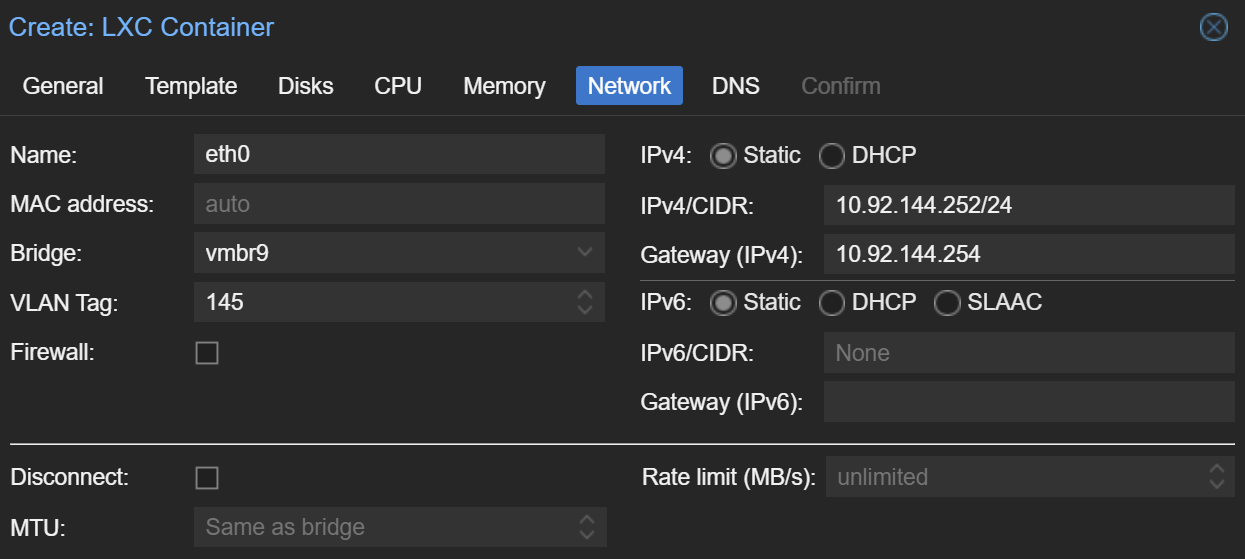Click the MTU spinner arrows
This screenshot has width=1245, height=559.
587,527
